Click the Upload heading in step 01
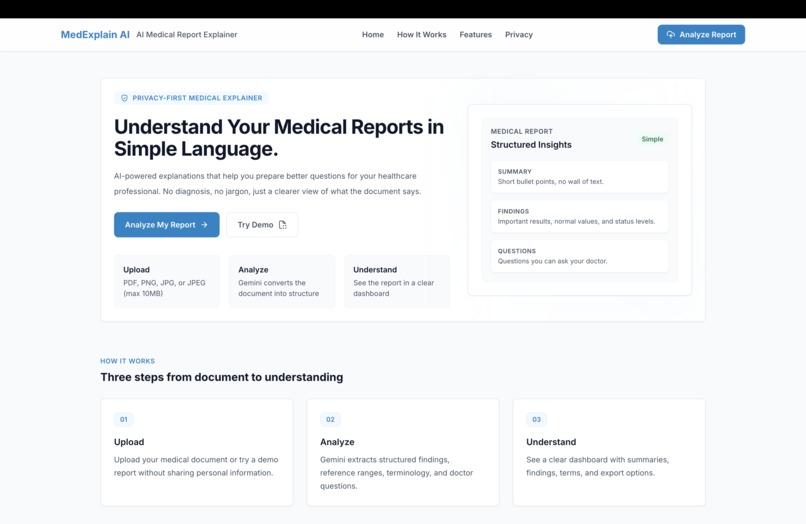 [x=129, y=442]
